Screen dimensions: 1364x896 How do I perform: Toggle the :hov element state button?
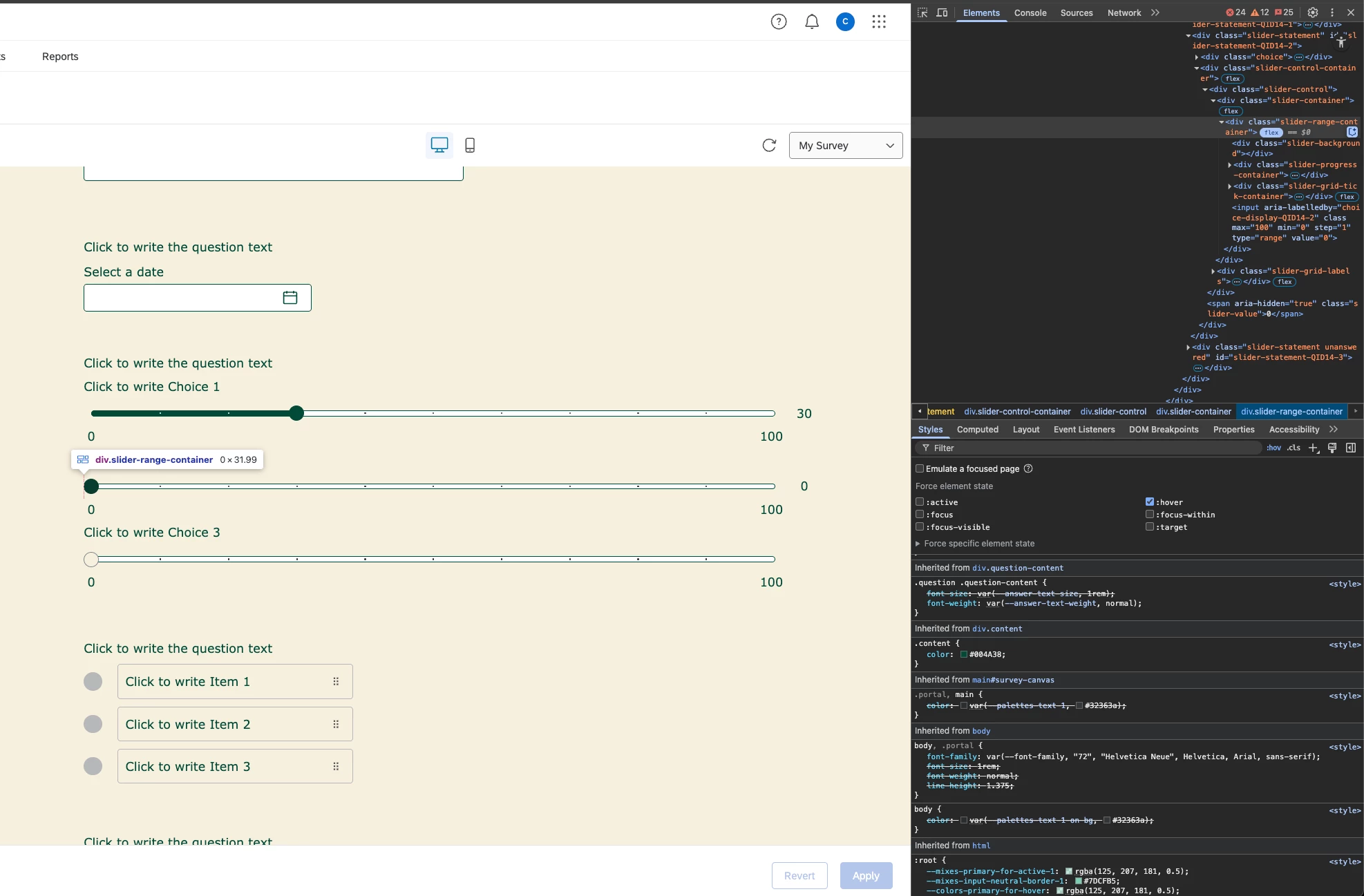click(1273, 448)
